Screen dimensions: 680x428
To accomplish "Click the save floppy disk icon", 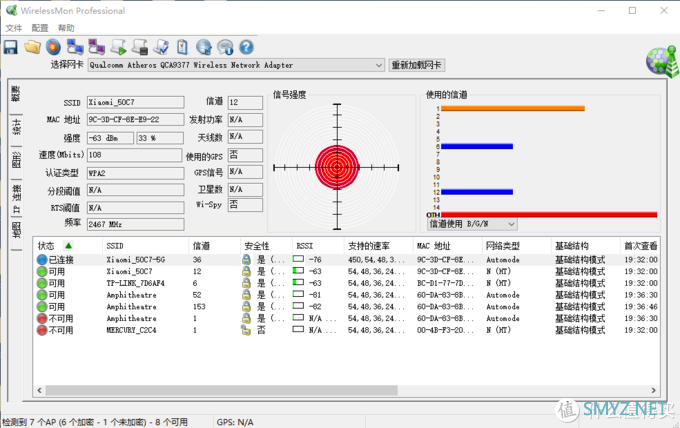I will tap(10, 47).
